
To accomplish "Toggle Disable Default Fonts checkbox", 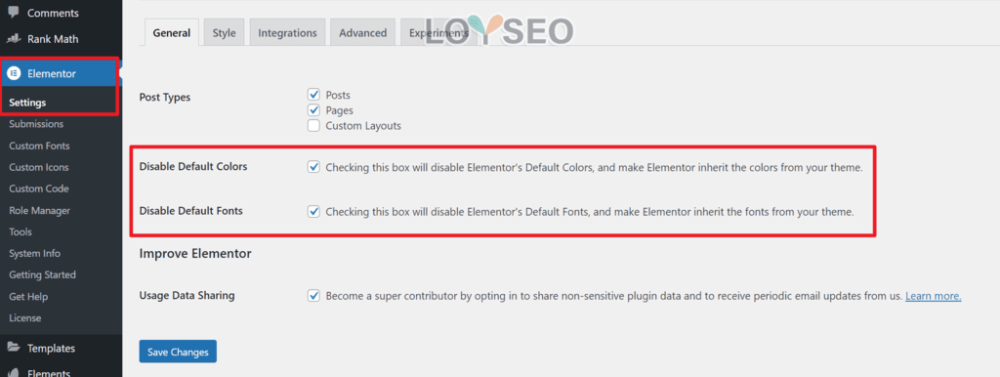I will coord(313,211).
